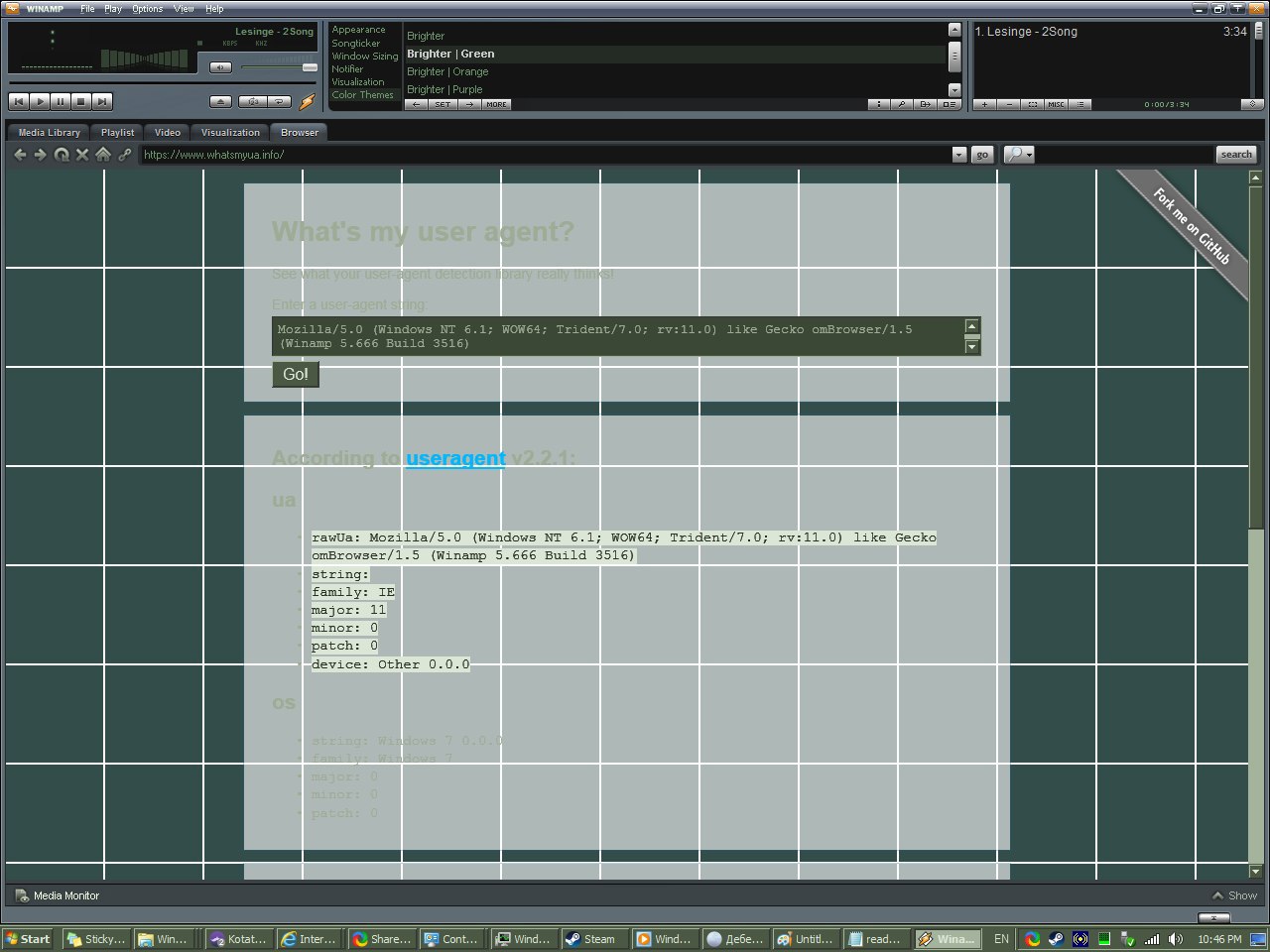Switch to the Playlist tab

(x=117, y=132)
